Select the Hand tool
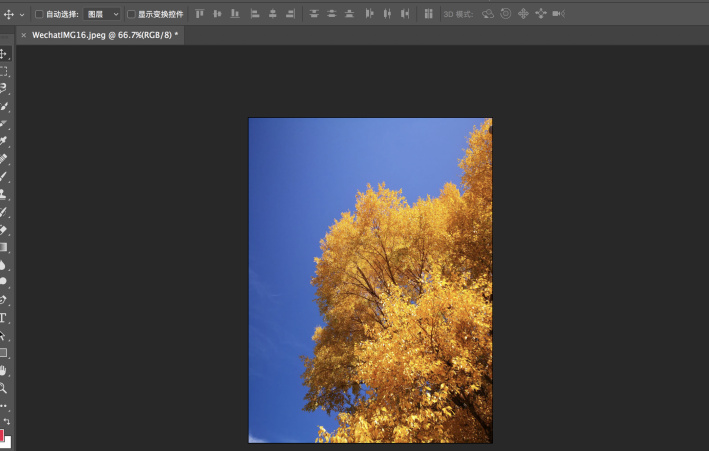The width and height of the screenshot is (709, 451). [3, 370]
